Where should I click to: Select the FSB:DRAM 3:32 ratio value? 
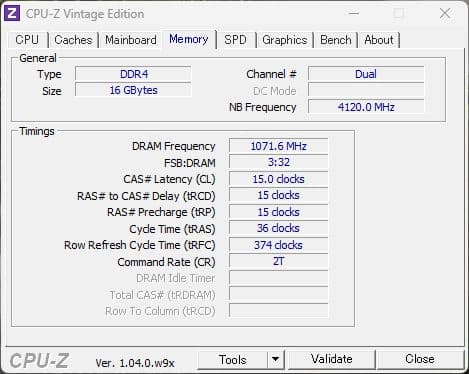(279, 163)
